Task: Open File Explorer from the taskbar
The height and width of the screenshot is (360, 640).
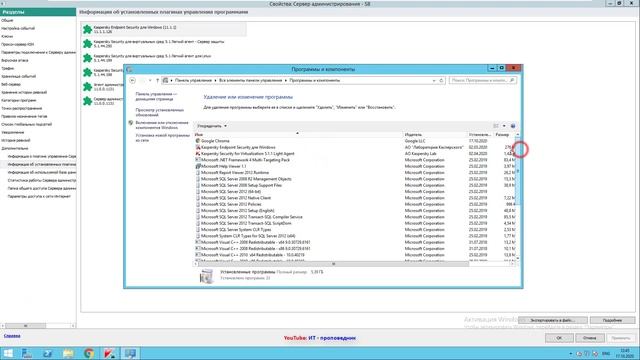Action: (x=68, y=353)
